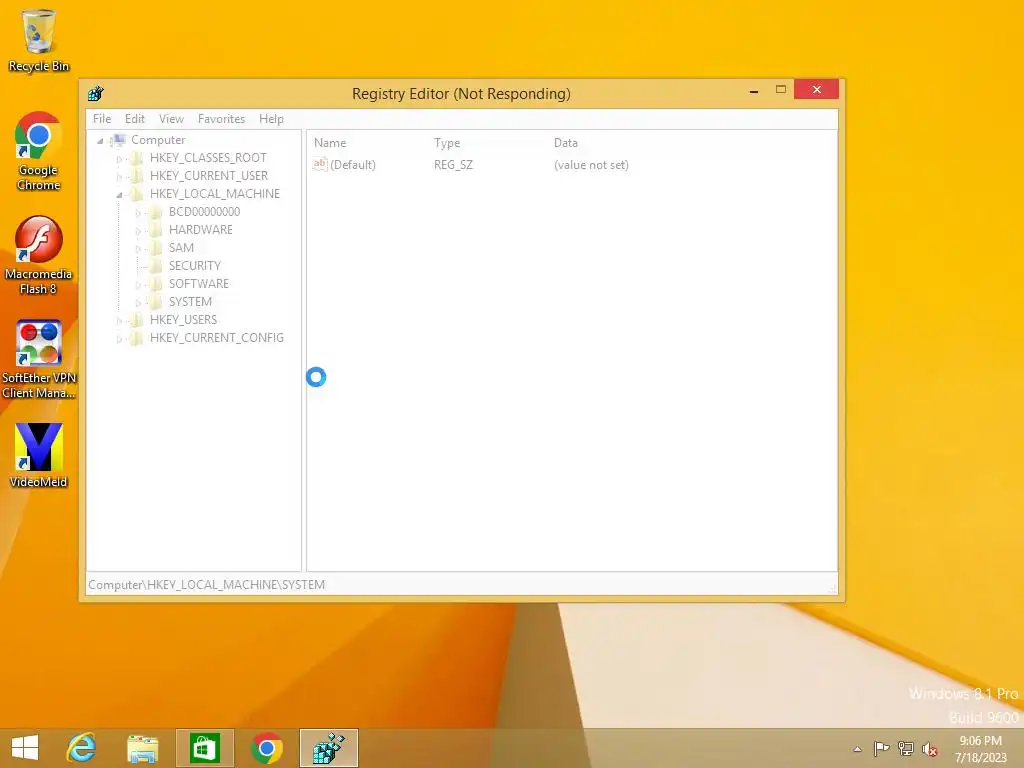Select the SYSTEM key label

coord(190,302)
